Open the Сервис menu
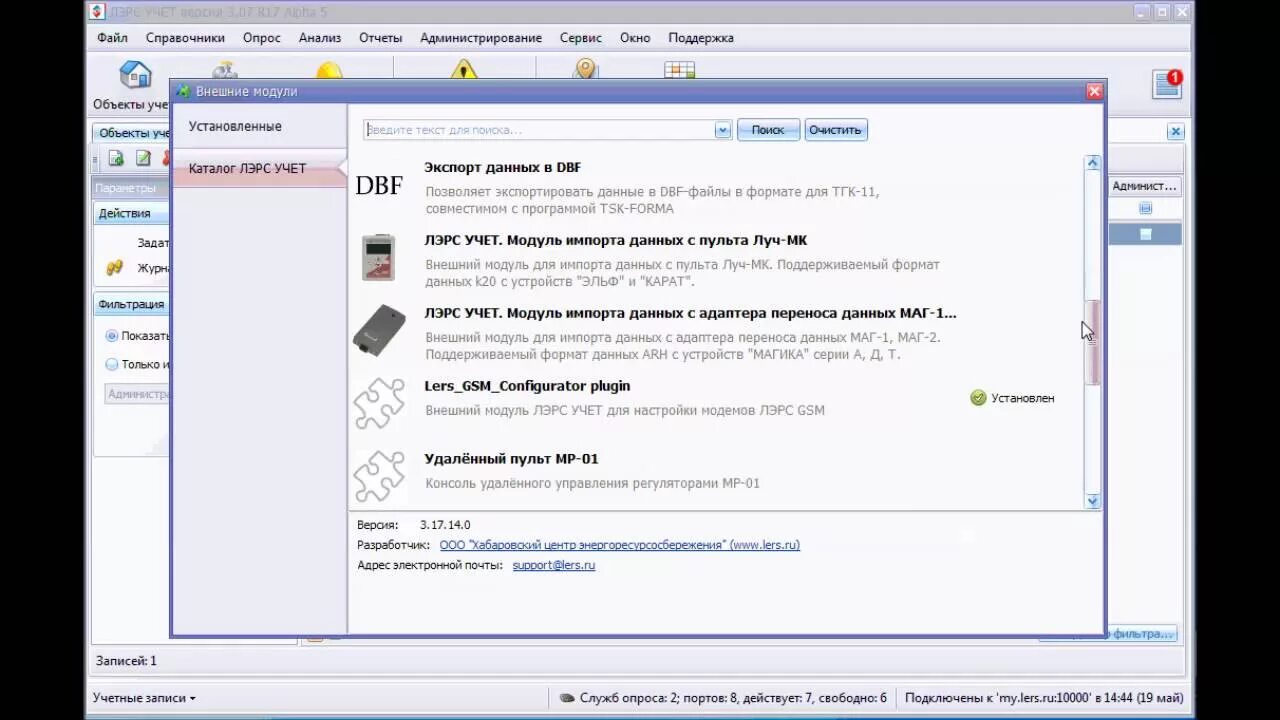 tap(581, 38)
